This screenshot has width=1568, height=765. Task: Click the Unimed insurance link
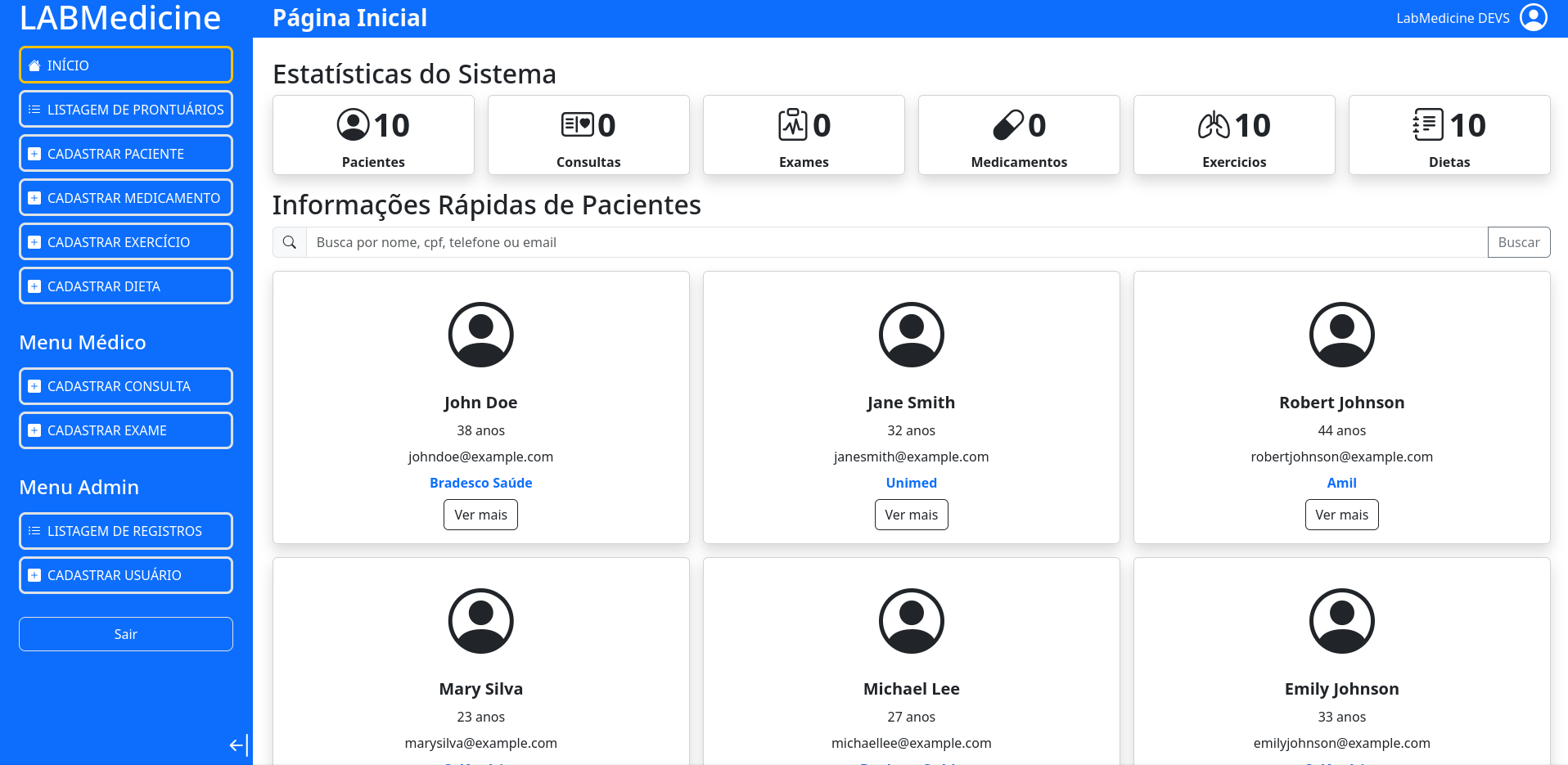[x=912, y=483]
